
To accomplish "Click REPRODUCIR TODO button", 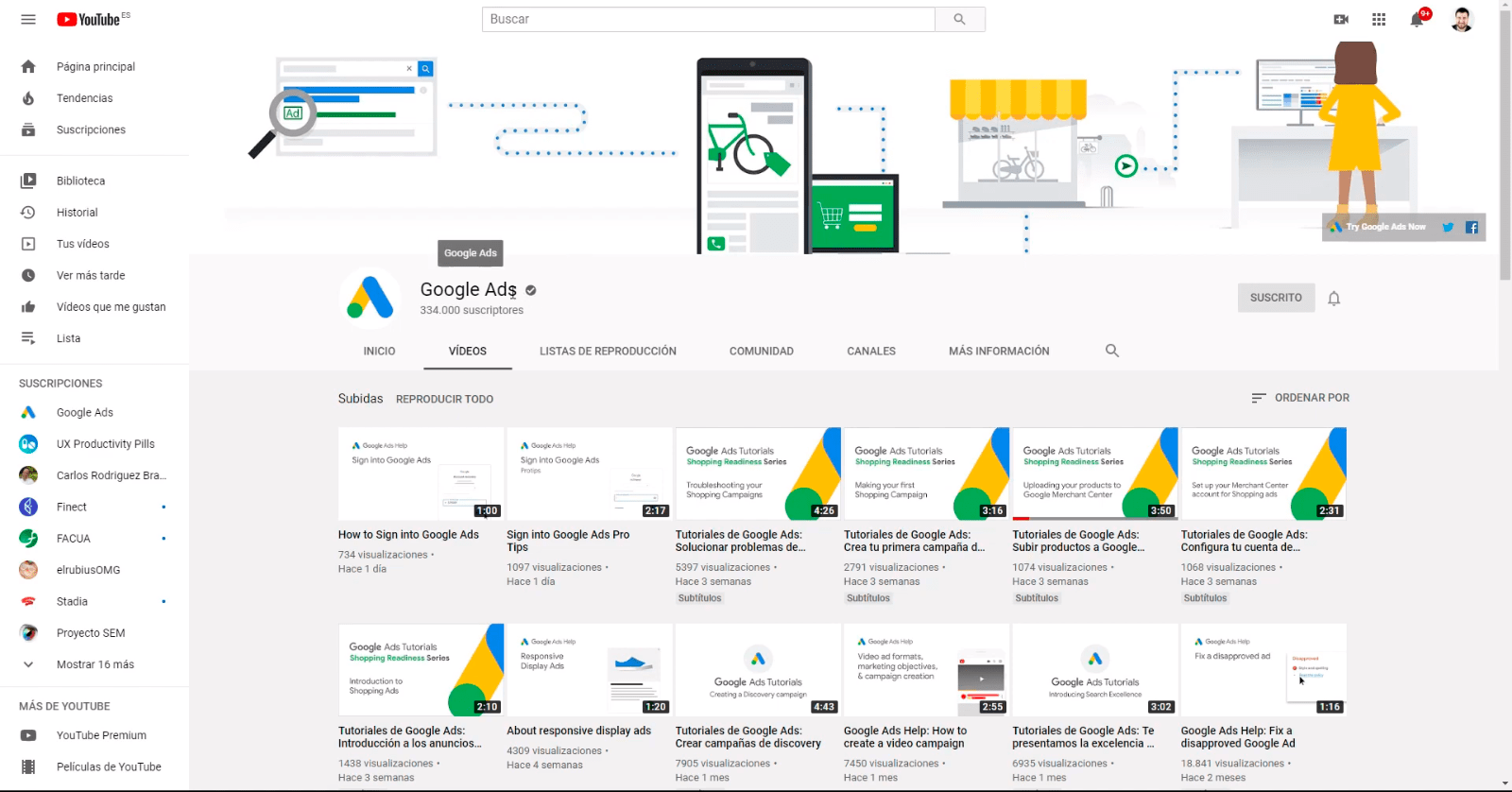I will coord(444,399).
